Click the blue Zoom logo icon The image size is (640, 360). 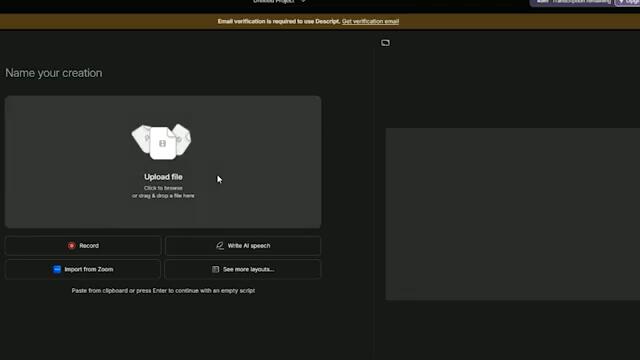[x=57, y=269]
